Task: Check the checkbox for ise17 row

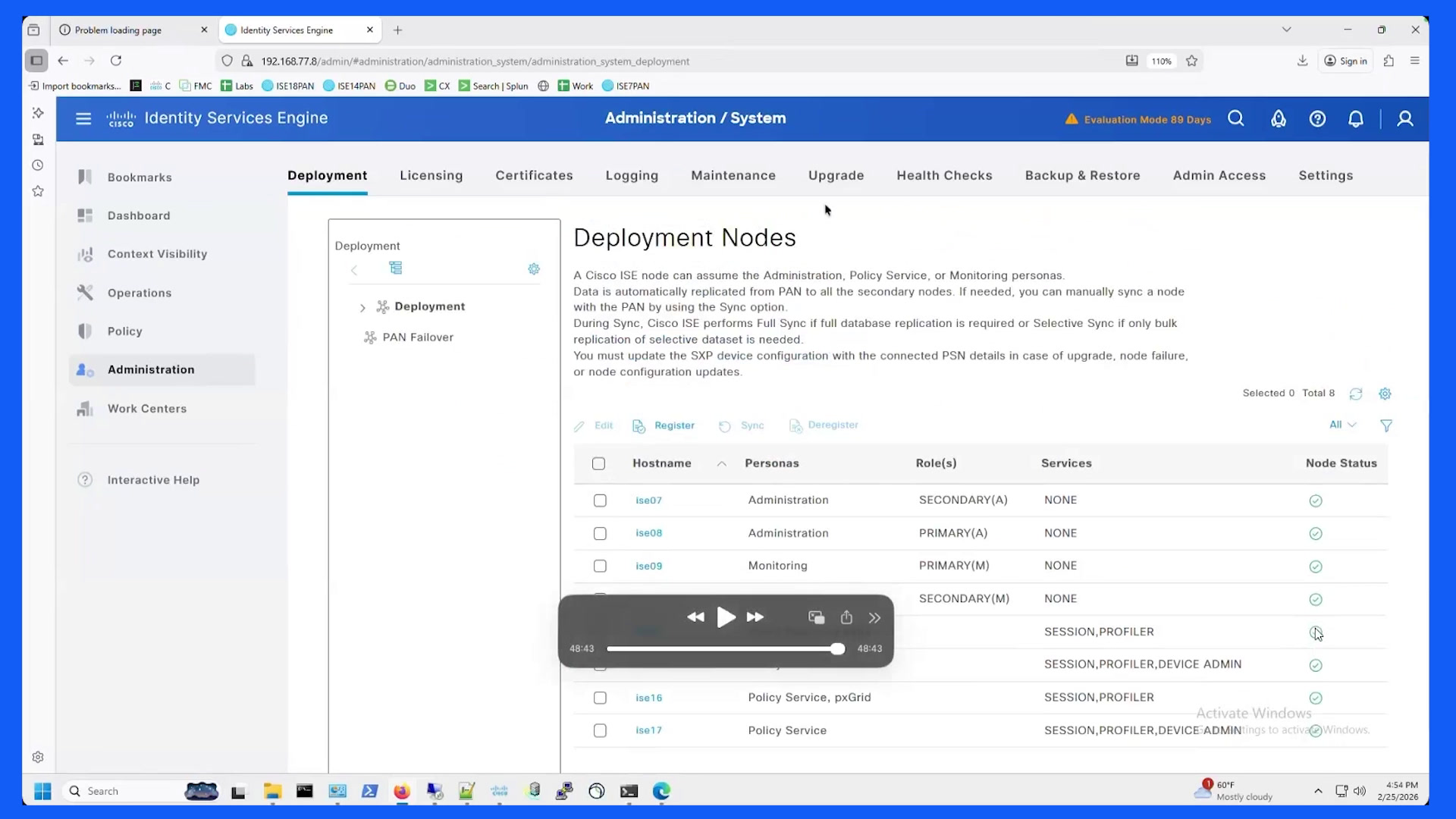Action: coord(600,731)
